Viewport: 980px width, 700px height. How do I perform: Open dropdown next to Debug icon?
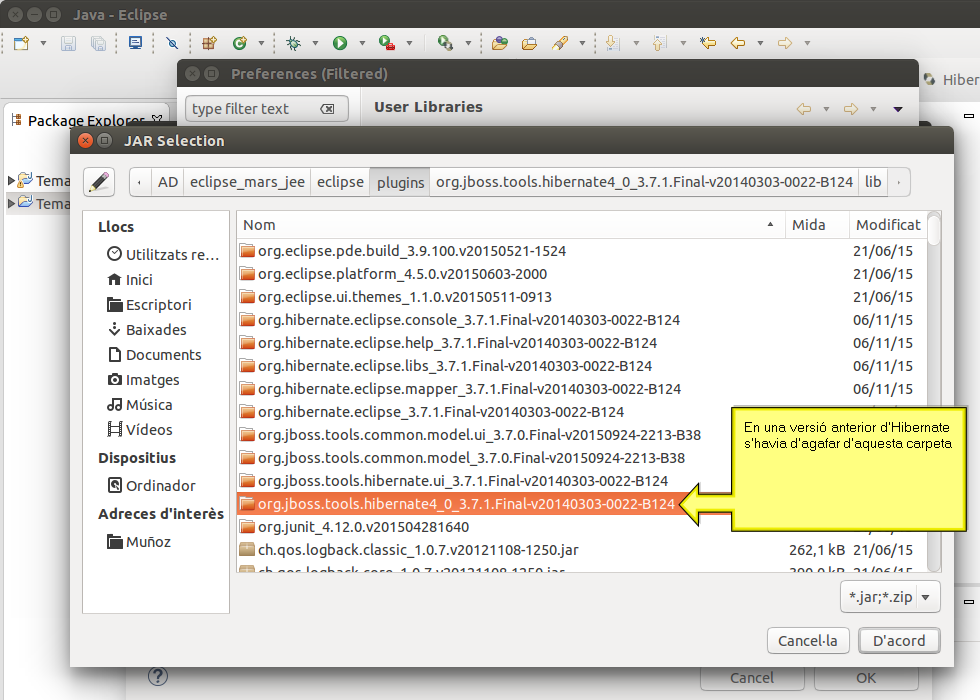pos(315,43)
